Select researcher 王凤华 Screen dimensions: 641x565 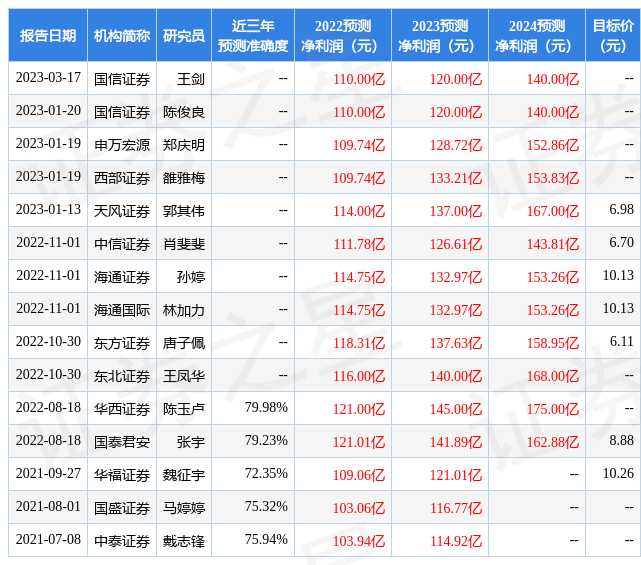point(184,376)
